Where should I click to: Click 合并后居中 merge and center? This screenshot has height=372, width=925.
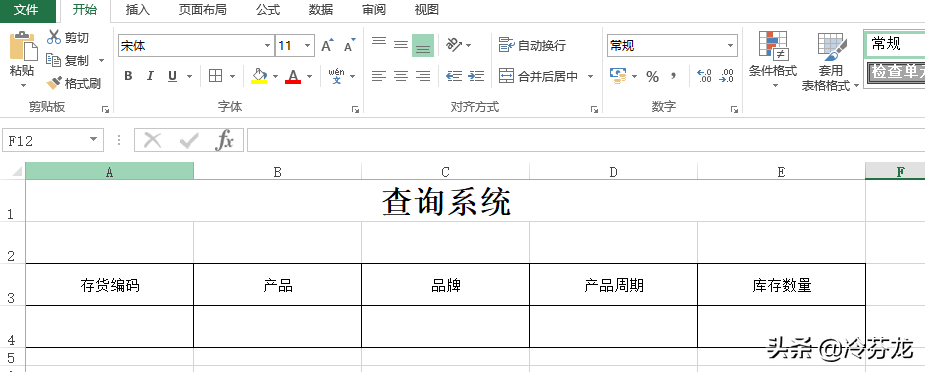coord(539,76)
